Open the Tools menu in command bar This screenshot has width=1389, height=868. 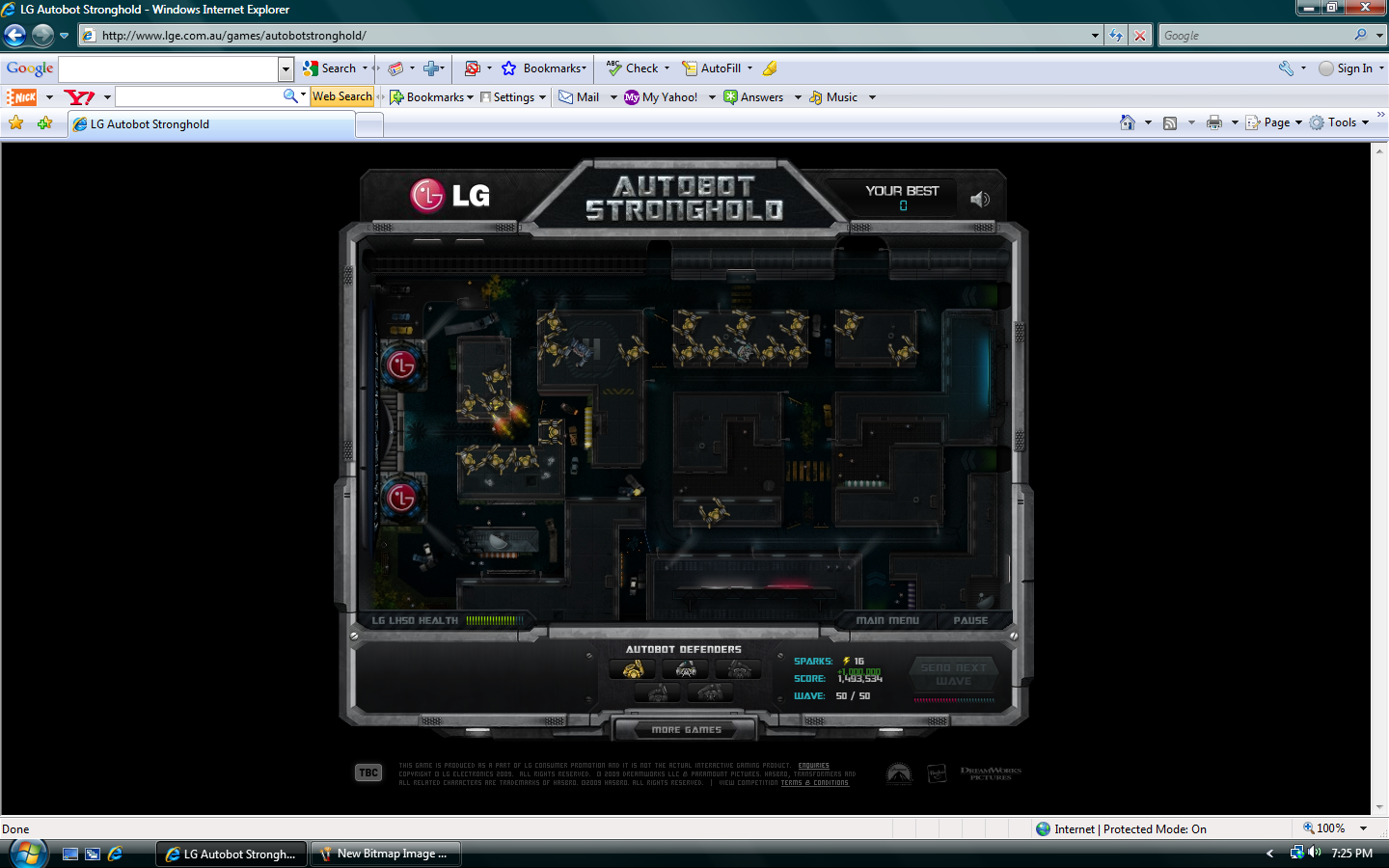pyautogui.click(x=1340, y=122)
